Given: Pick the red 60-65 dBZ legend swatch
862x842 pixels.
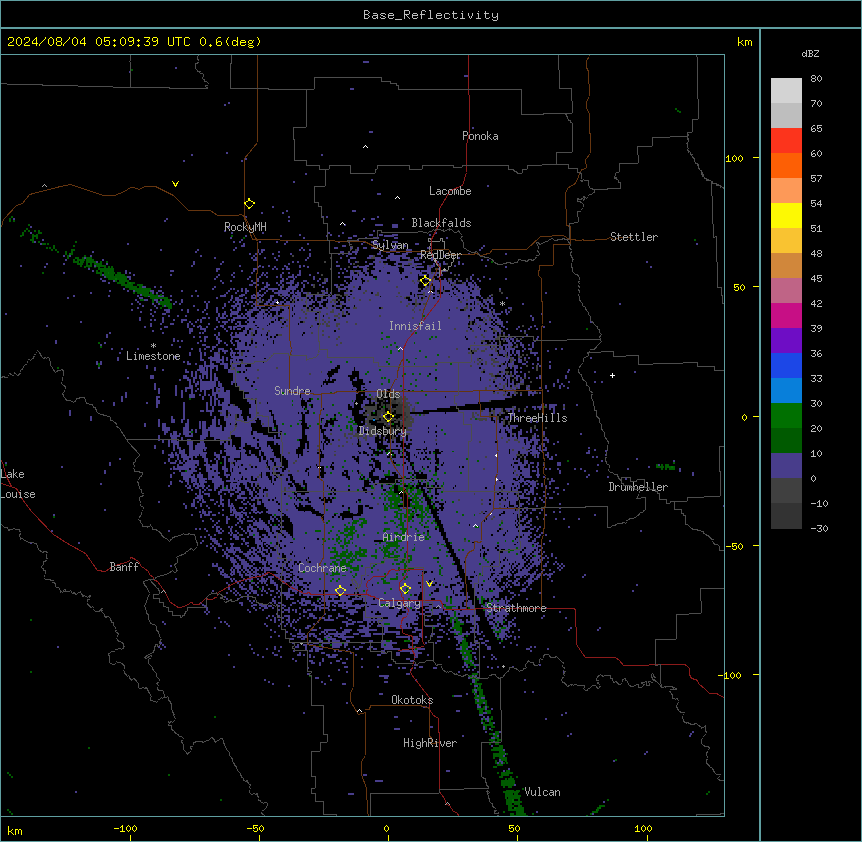Looking at the screenshot, I should (x=786, y=141).
